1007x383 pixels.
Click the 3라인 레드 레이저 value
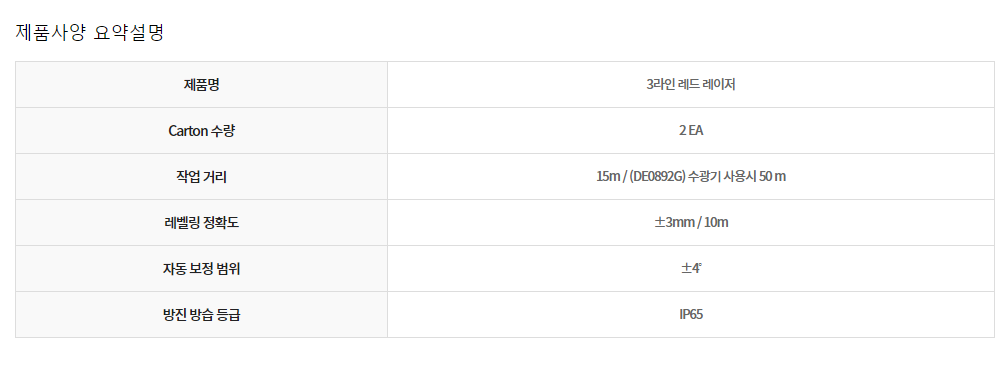691,85
